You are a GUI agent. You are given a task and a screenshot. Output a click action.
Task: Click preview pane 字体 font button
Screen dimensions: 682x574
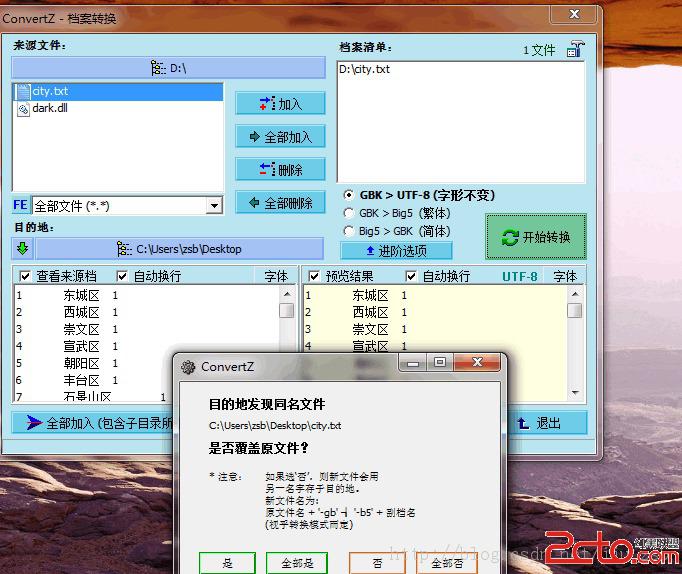pos(565,276)
